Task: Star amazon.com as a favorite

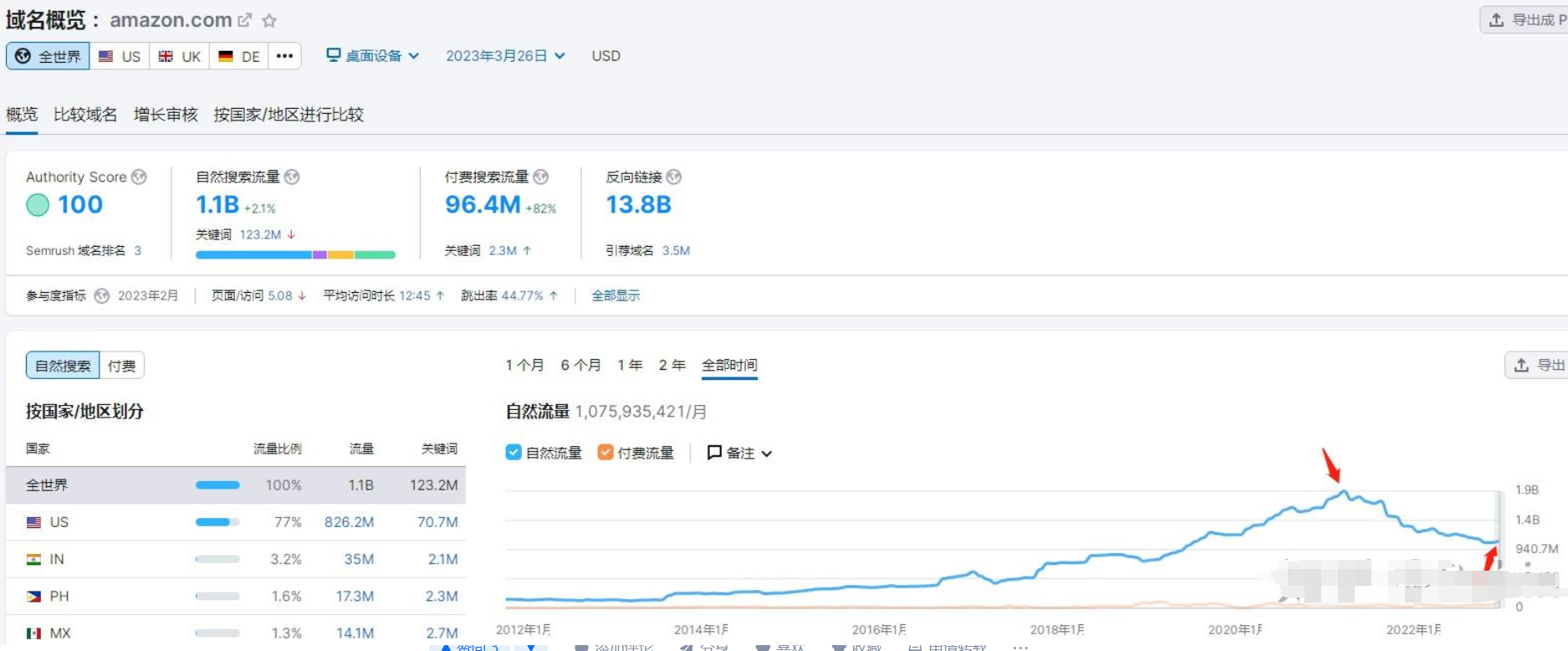Action: [269, 20]
